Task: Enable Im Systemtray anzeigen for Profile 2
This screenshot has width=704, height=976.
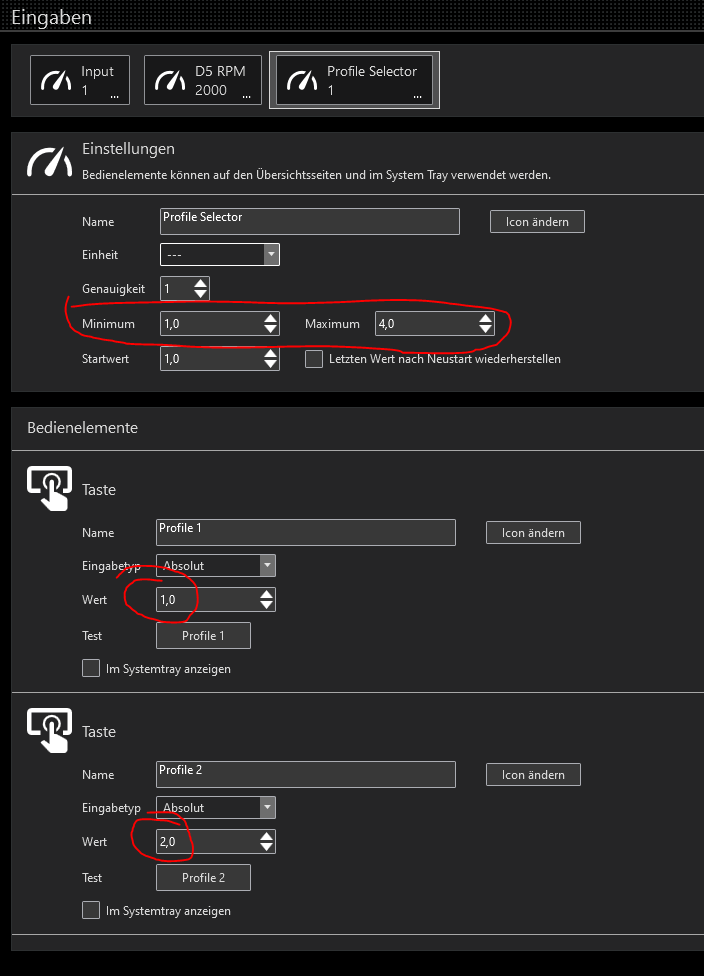Action: coord(91,911)
